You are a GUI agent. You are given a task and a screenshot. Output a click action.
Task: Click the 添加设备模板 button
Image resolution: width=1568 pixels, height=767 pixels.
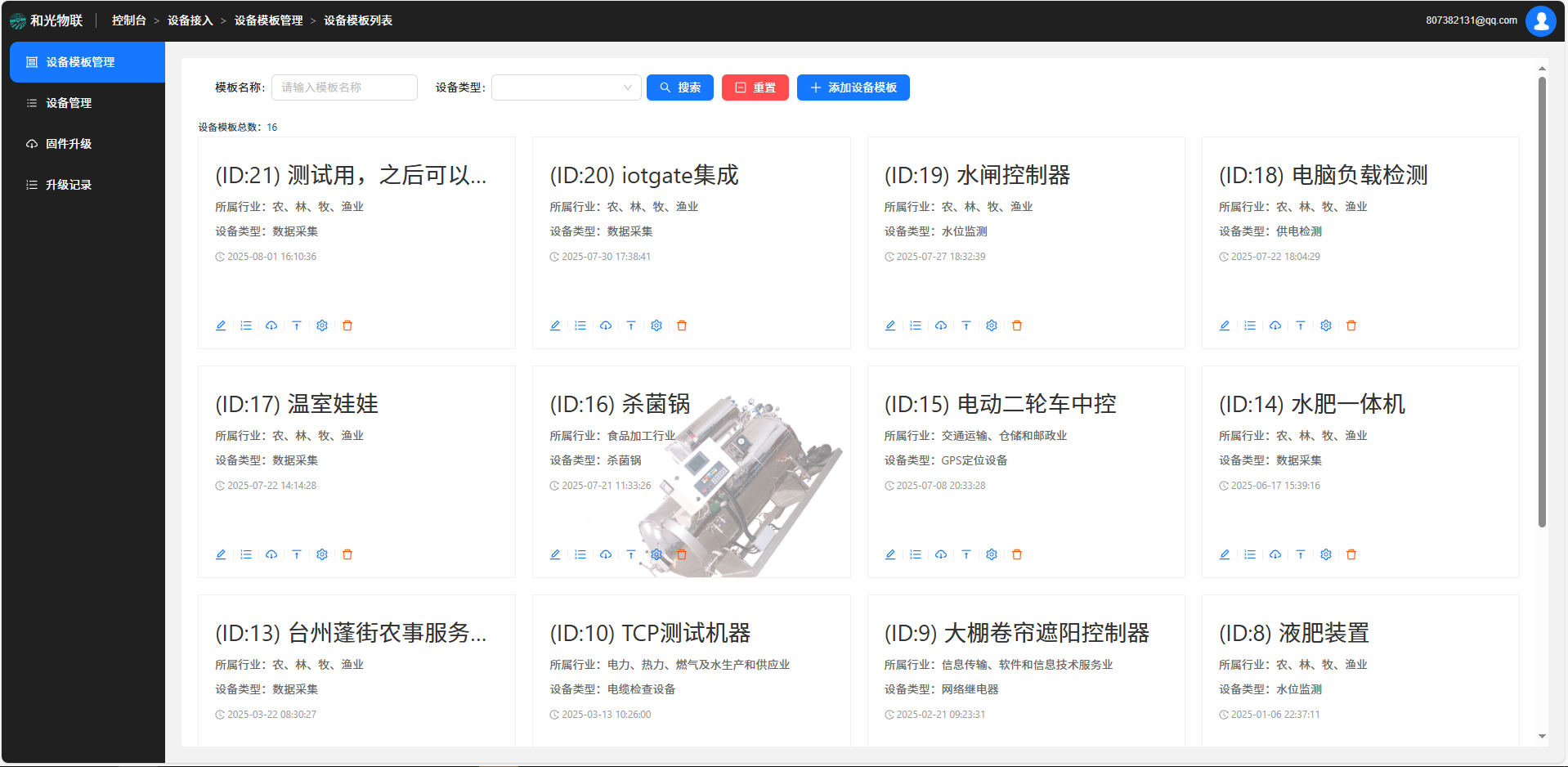(x=853, y=87)
